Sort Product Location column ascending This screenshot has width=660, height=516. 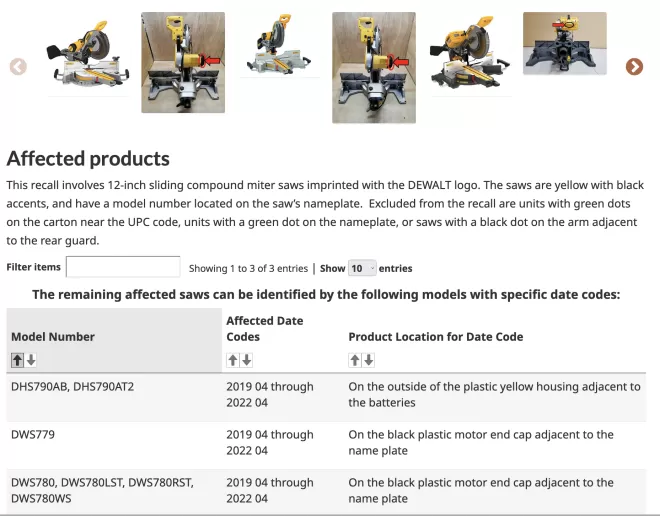click(x=355, y=360)
